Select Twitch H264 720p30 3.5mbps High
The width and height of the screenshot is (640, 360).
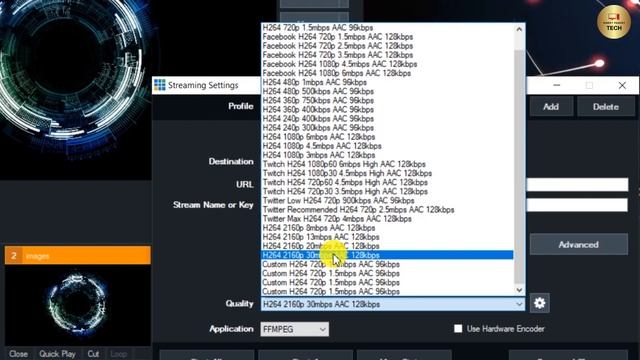[x=387, y=191]
